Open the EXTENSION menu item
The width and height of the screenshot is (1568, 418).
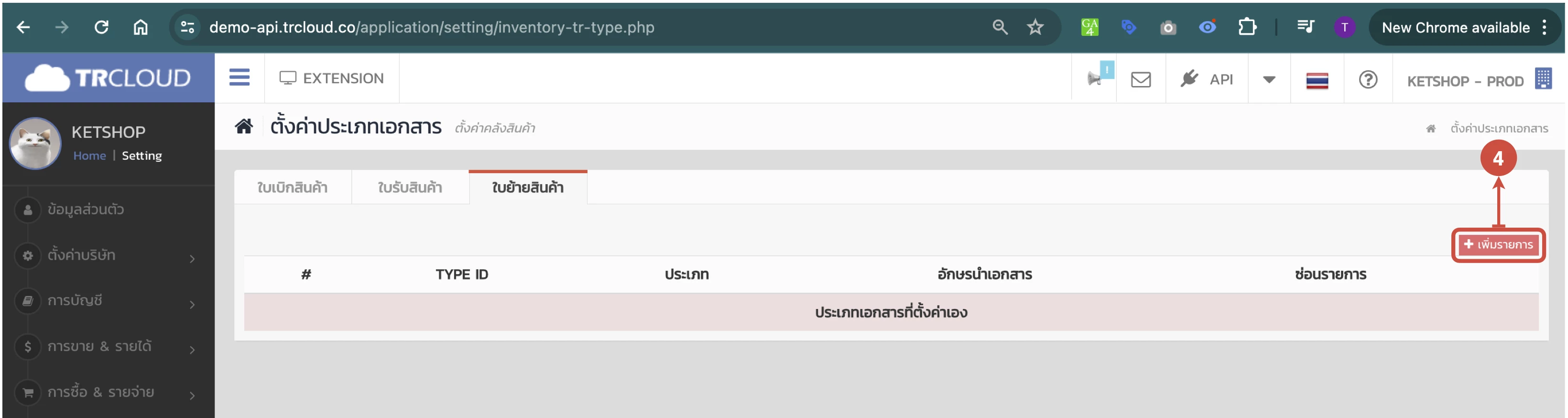click(x=332, y=78)
